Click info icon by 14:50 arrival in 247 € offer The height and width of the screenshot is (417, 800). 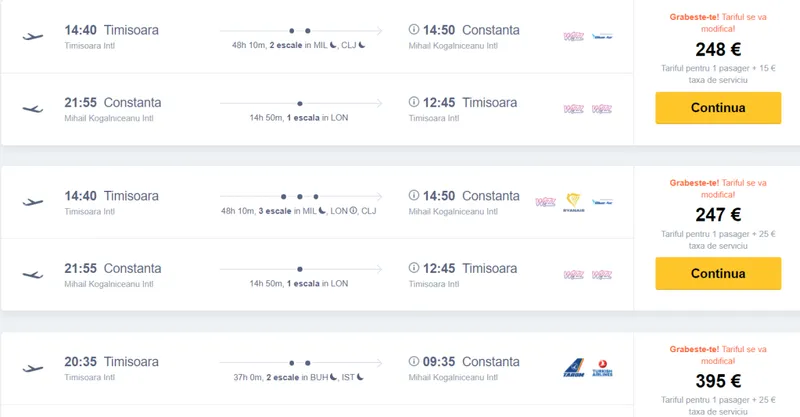tap(414, 196)
